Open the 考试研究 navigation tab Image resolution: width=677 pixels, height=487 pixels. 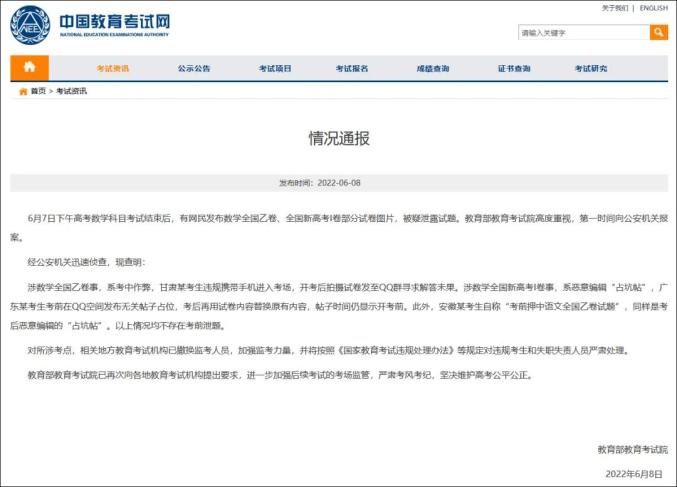pos(591,68)
